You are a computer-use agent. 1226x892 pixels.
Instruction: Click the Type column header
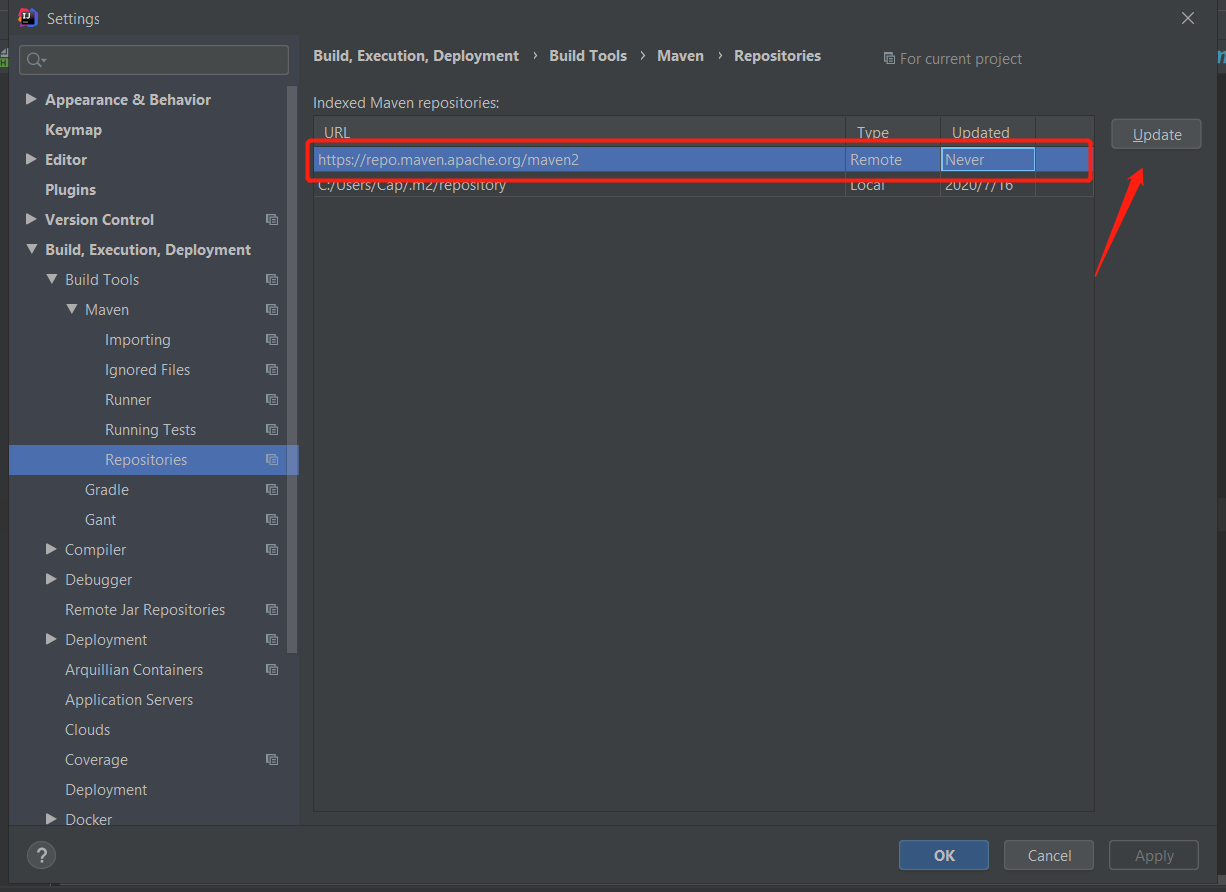tap(893, 132)
